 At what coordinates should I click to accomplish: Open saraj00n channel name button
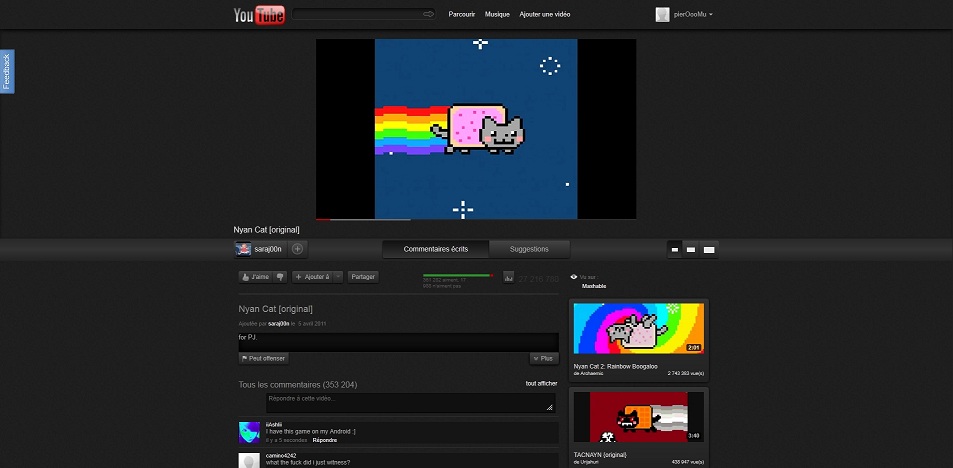click(x=267, y=249)
